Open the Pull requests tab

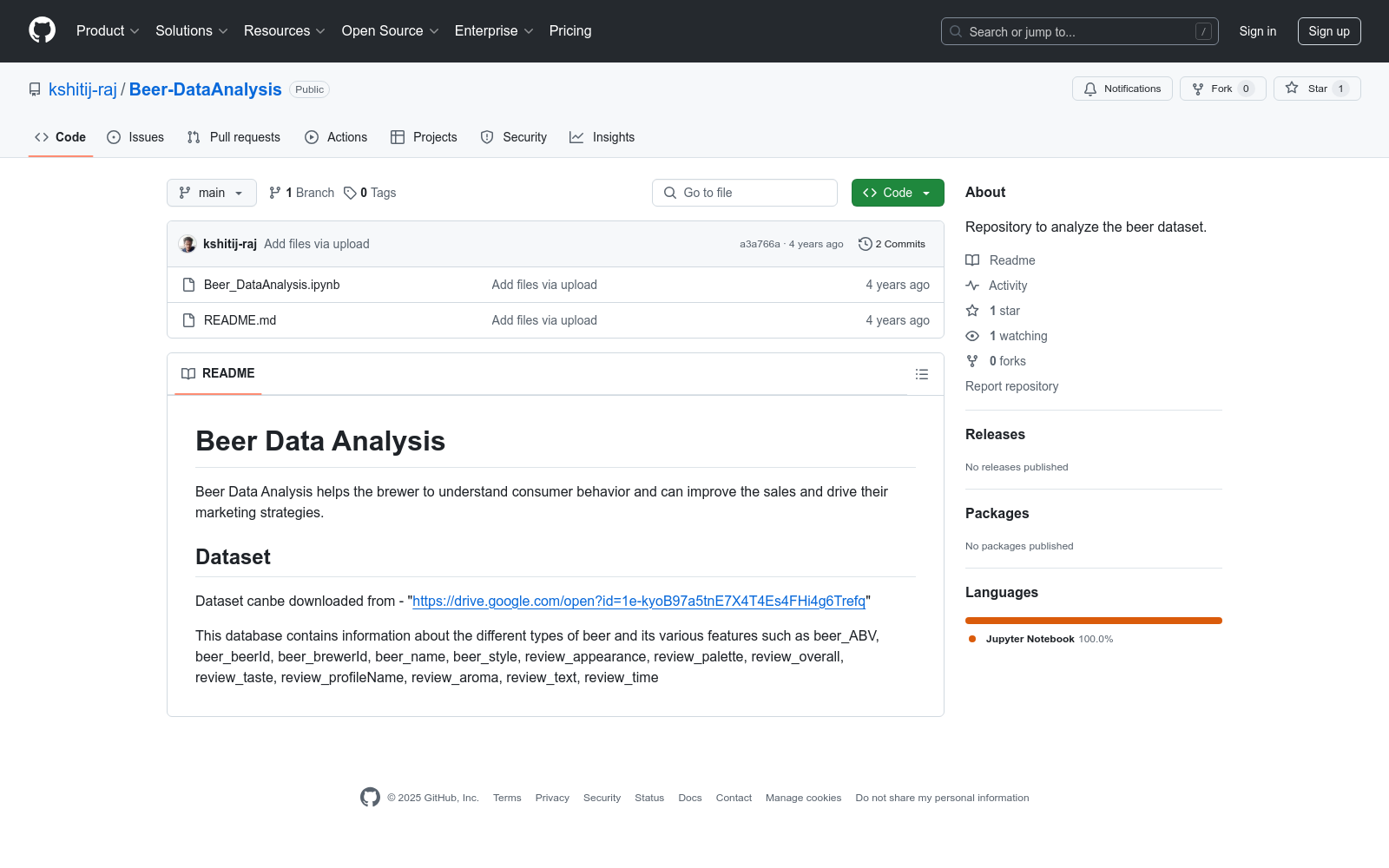point(234,137)
